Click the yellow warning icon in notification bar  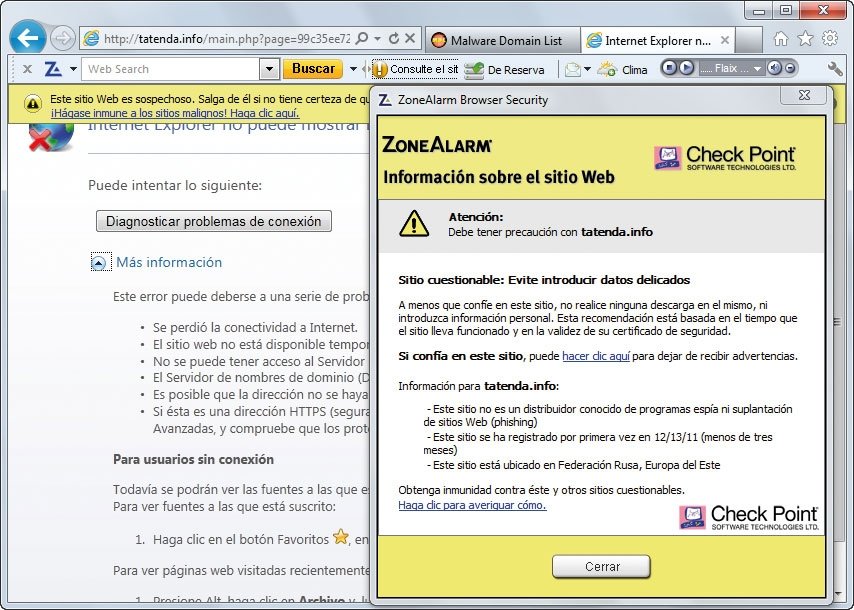(x=33, y=103)
